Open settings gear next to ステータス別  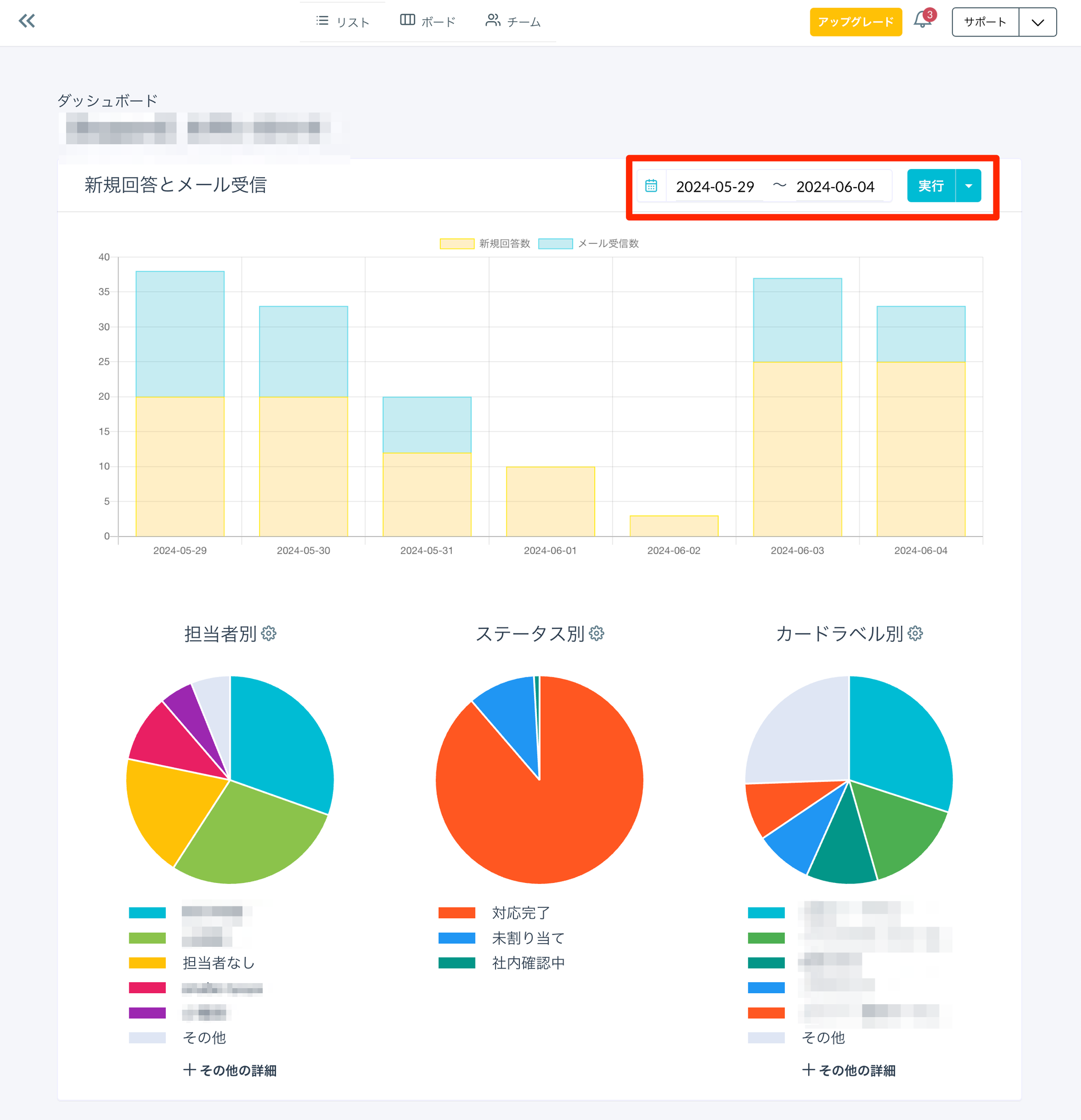[597, 633]
